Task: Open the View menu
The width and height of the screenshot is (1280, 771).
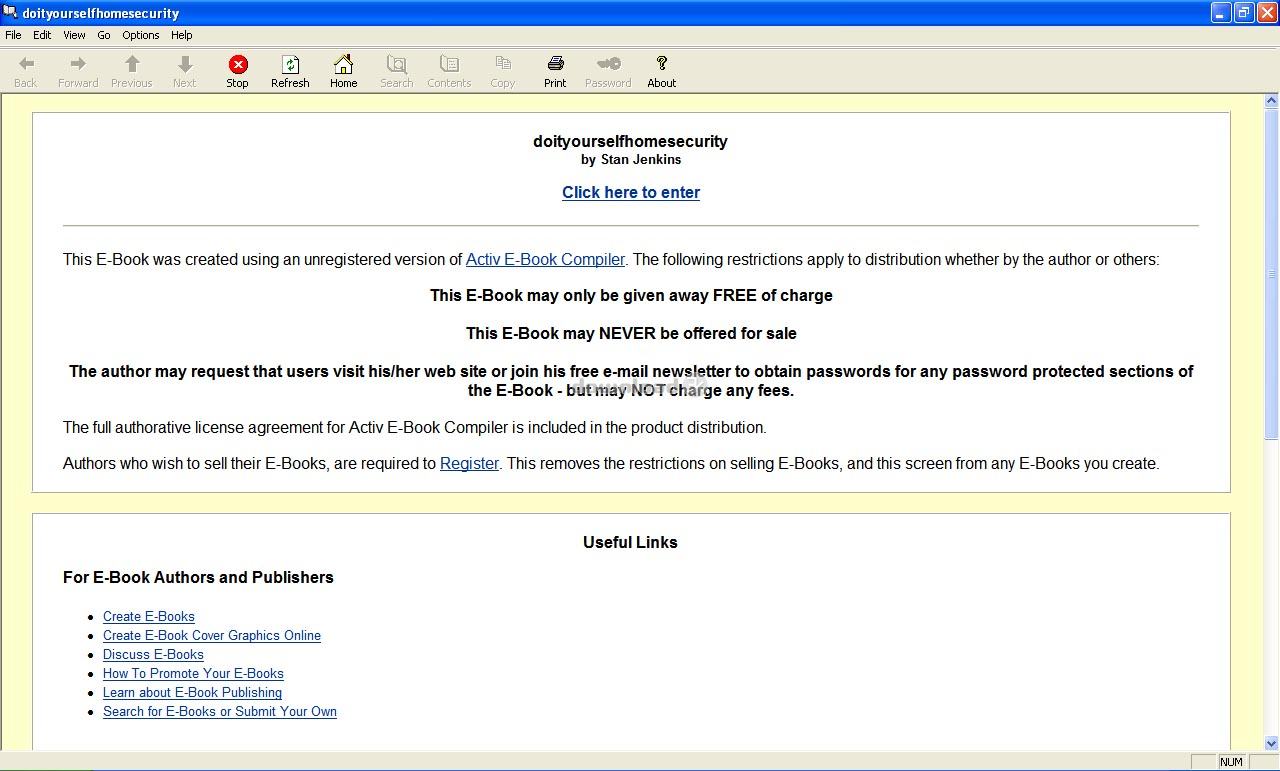Action: click(x=74, y=35)
